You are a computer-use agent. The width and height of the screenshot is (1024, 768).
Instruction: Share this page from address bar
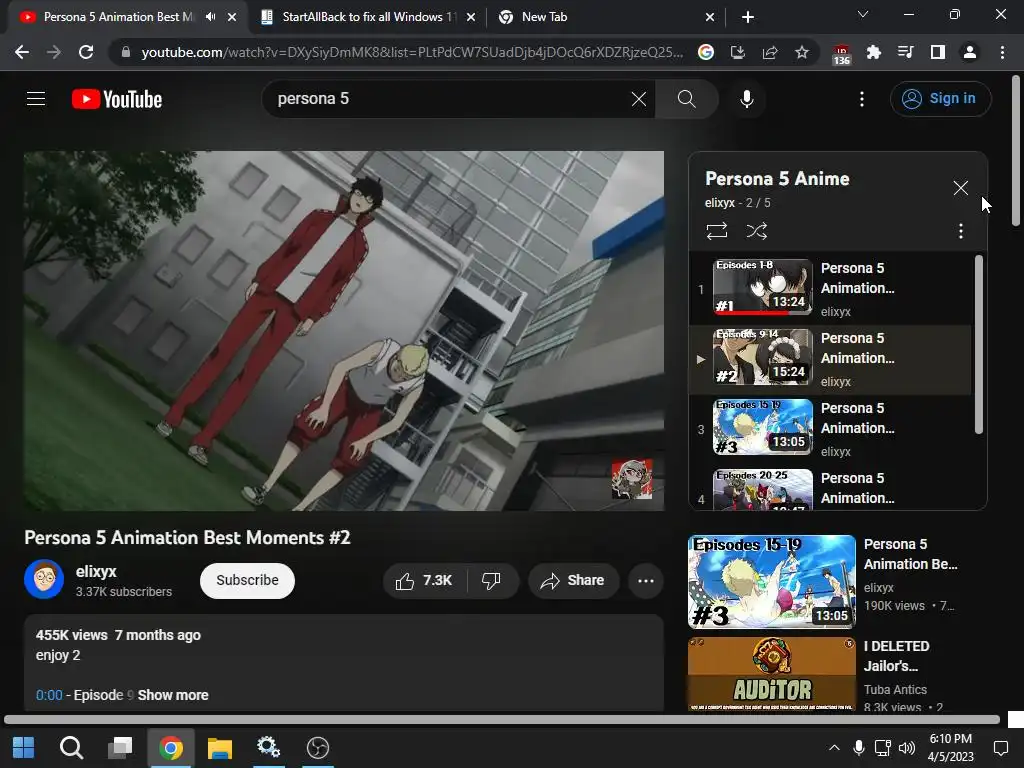769,52
